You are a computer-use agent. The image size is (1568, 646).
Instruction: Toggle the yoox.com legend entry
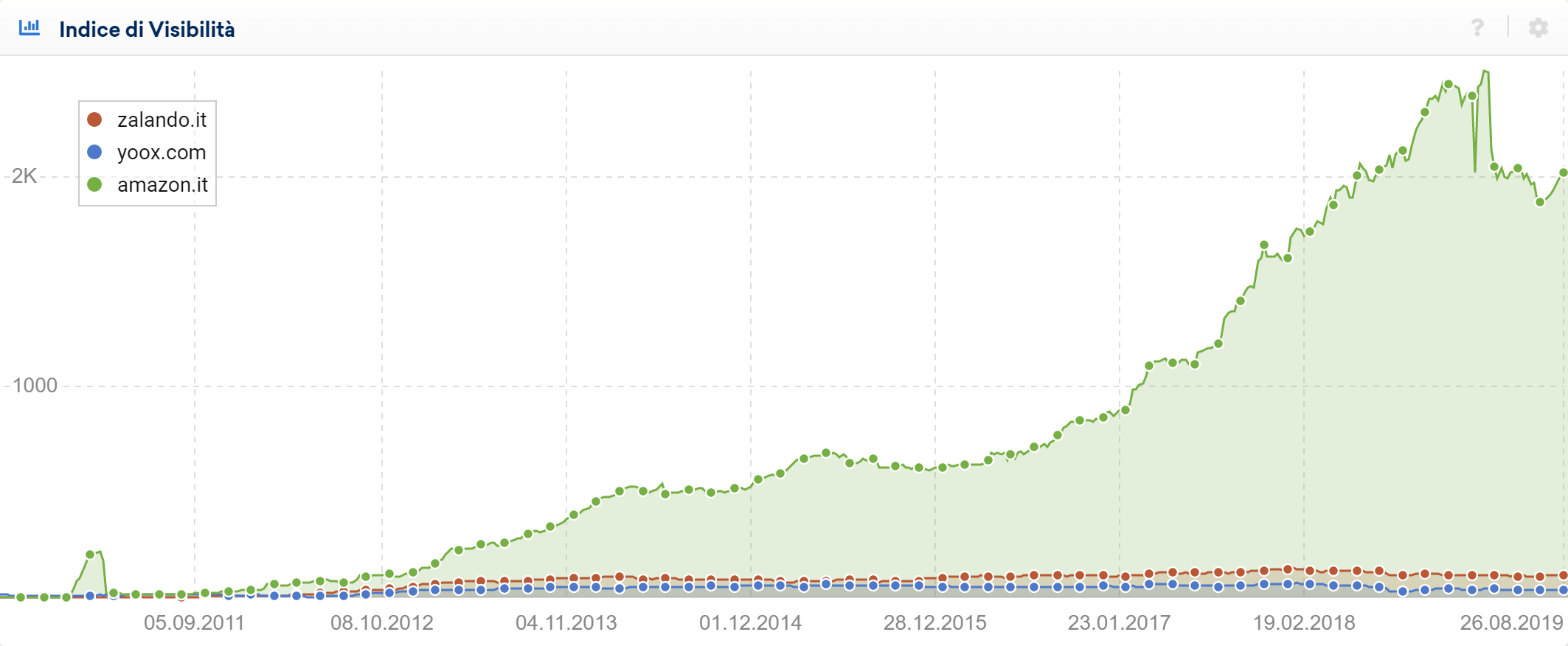click(147, 152)
